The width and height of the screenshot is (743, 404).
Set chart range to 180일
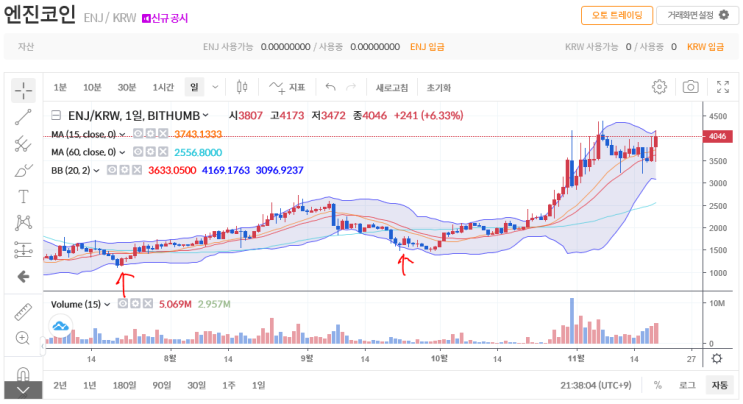click(124, 386)
